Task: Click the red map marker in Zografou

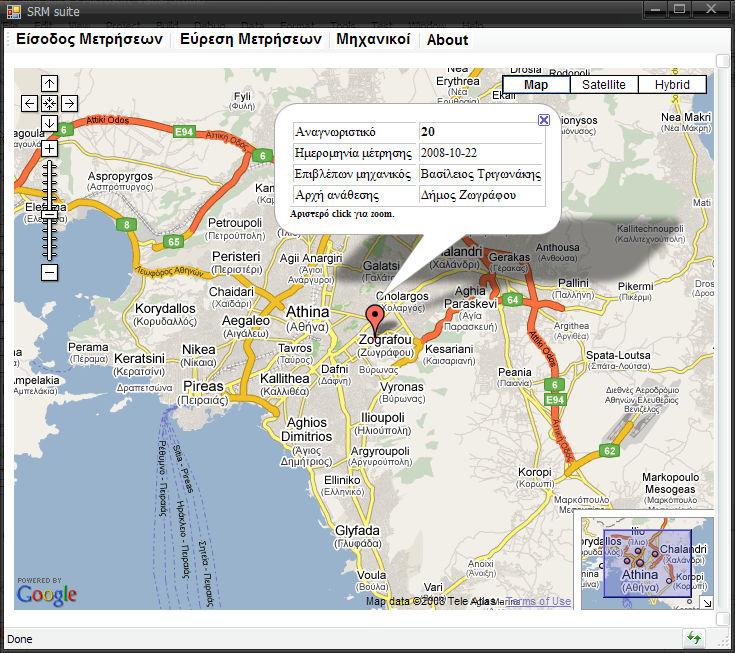Action: pyautogui.click(x=375, y=318)
